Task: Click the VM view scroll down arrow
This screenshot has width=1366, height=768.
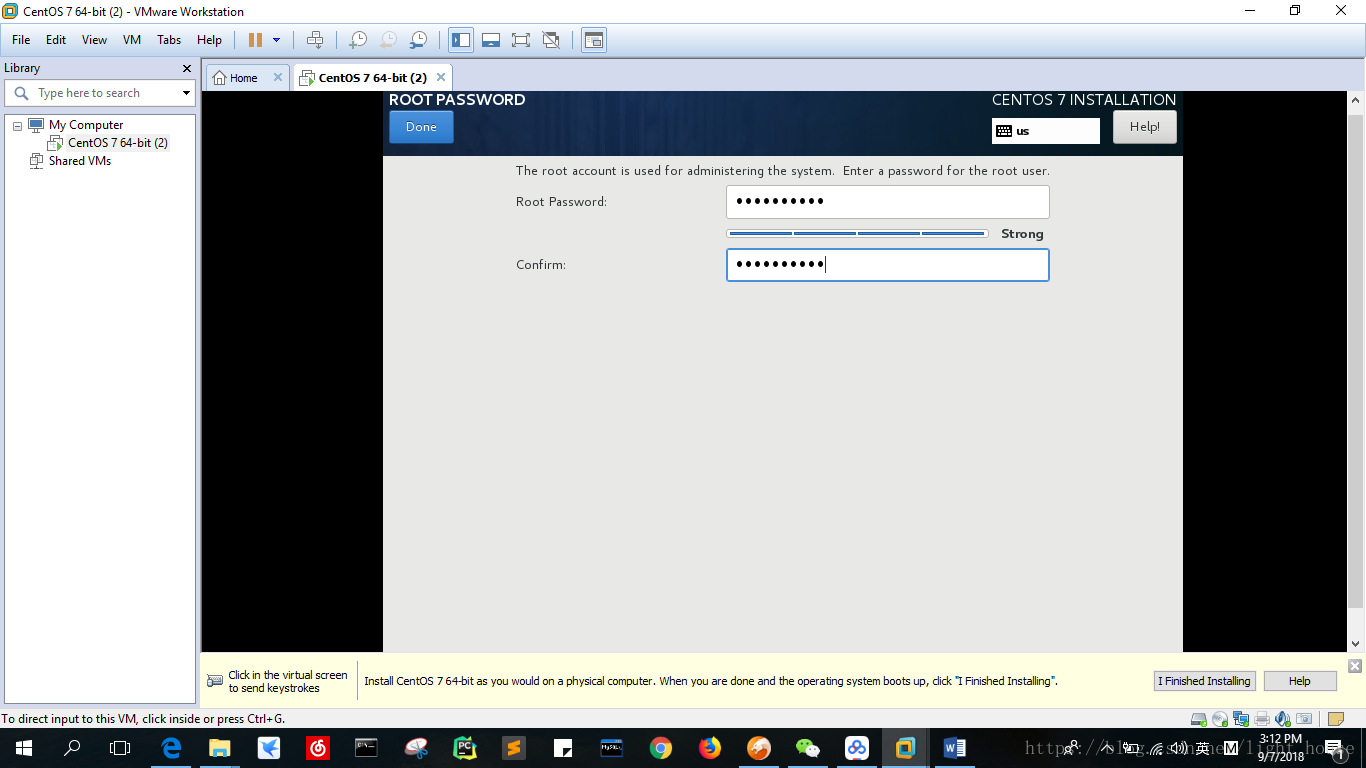Action: 1356,645
